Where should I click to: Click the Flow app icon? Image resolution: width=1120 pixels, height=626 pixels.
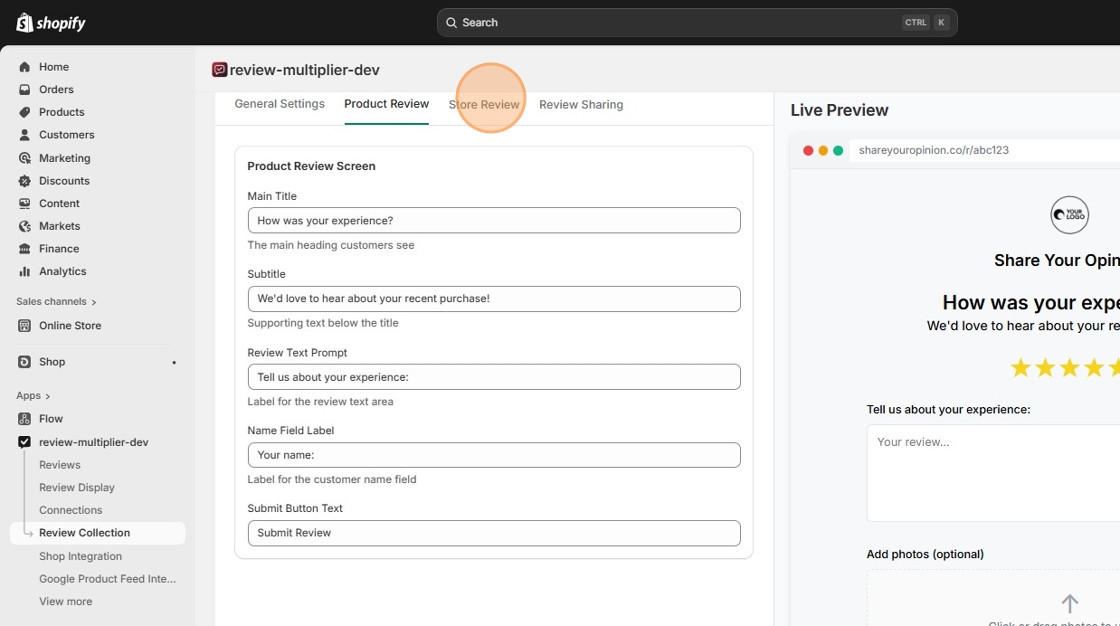(24, 419)
